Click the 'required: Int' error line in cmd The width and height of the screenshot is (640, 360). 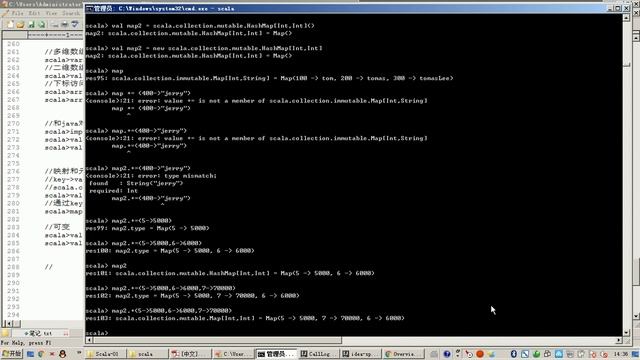(x=113, y=191)
